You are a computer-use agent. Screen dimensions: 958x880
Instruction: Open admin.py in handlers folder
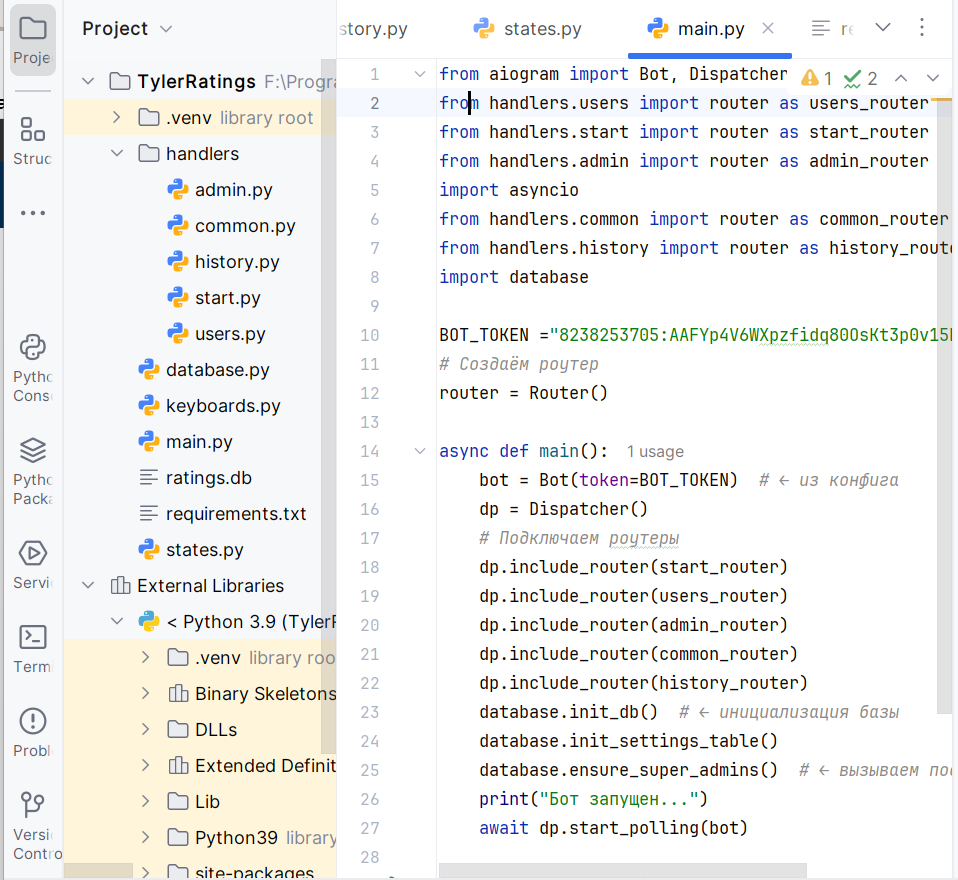pos(220,190)
